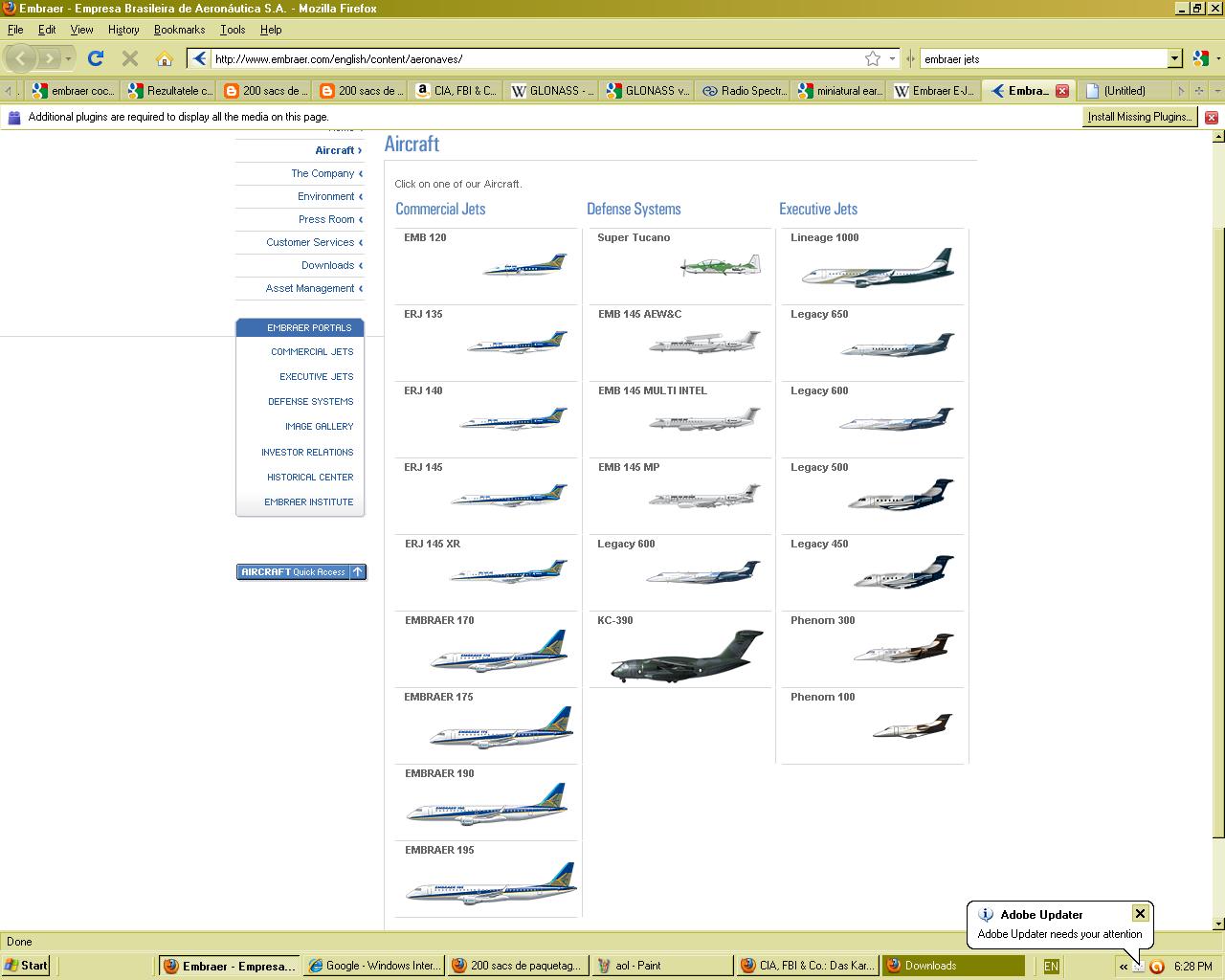Image resolution: width=1225 pixels, height=980 pixels.
Task: Click the browser Back arrow button
Action: tap(21, 58)
